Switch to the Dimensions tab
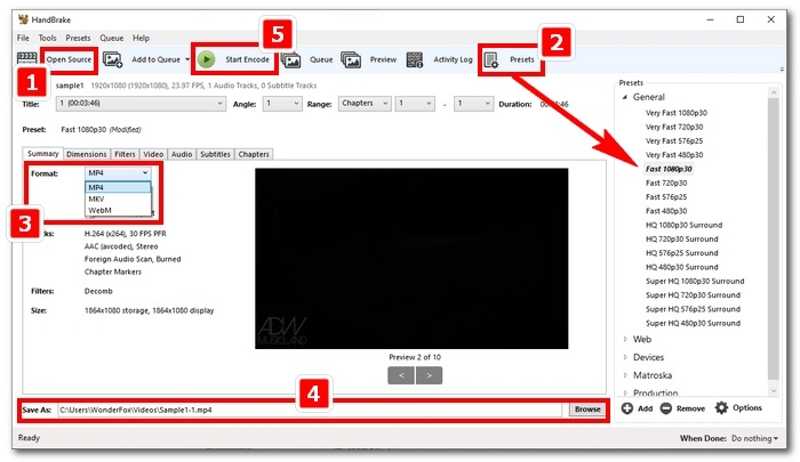 point(86,154)
